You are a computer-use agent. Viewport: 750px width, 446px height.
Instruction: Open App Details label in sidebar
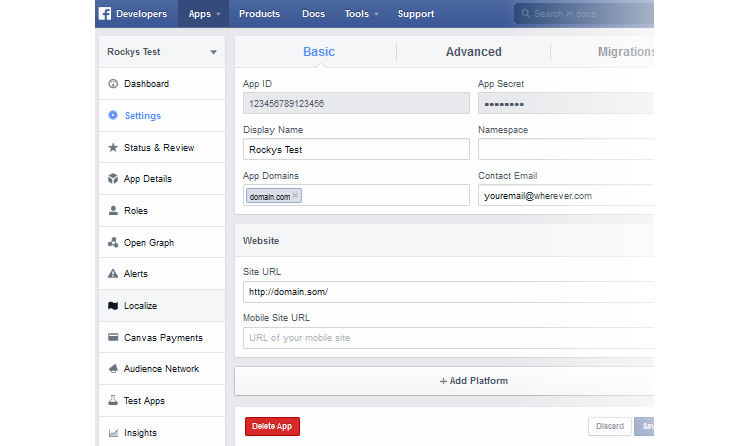tap(147, 179)
